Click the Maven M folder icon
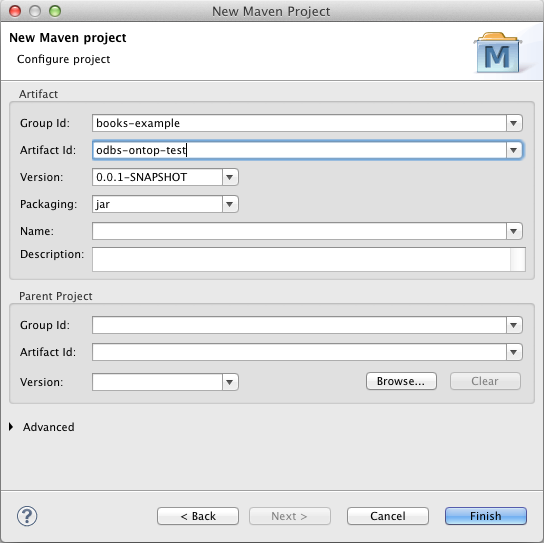This screenshot has height=543, width=544. click(498, 52)
